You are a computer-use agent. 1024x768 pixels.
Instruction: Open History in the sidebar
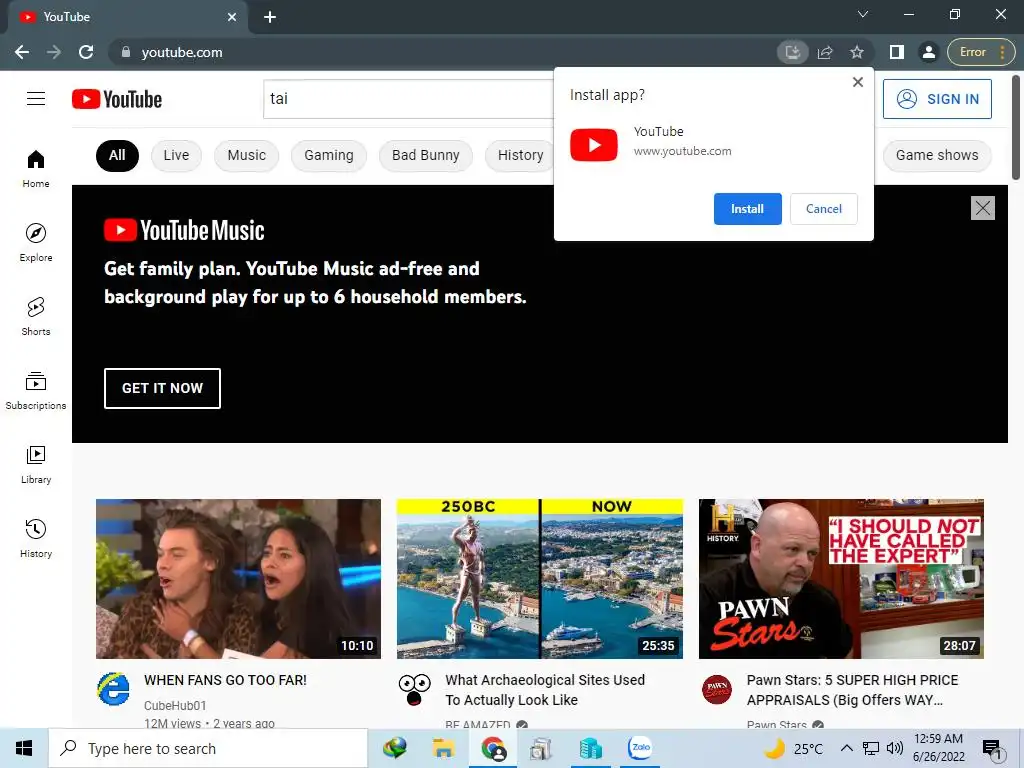click(36, 538)
